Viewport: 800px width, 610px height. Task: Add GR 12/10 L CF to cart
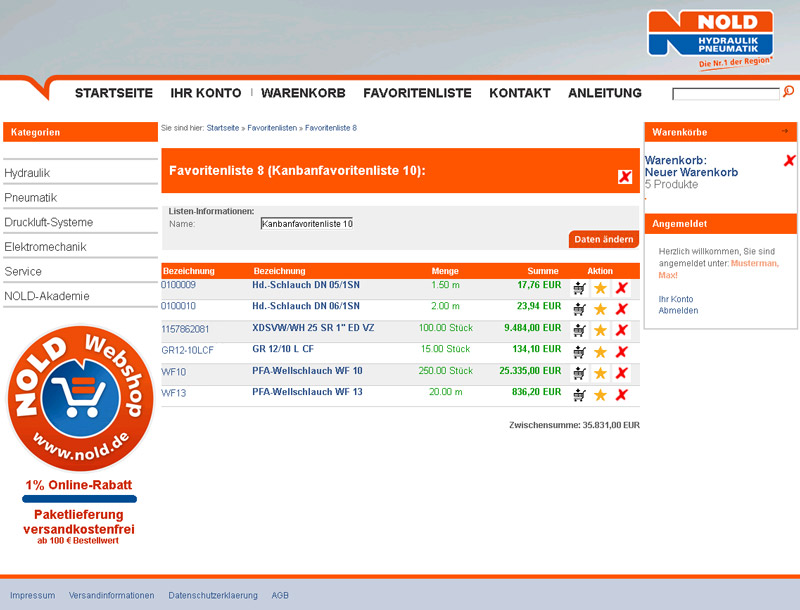pos(579,352)
